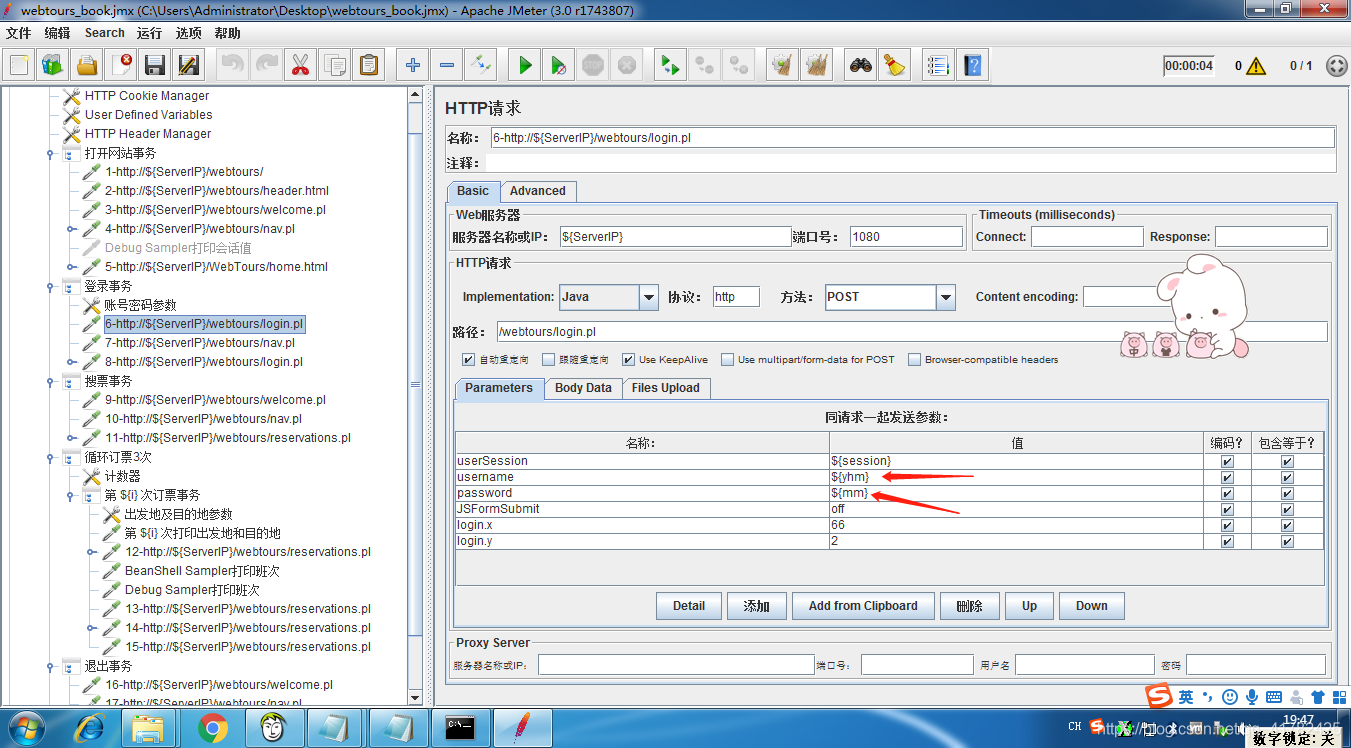Open the Templates toolbar icon
This screenshot has height=748, width=1351.
(x=54, y=66)
